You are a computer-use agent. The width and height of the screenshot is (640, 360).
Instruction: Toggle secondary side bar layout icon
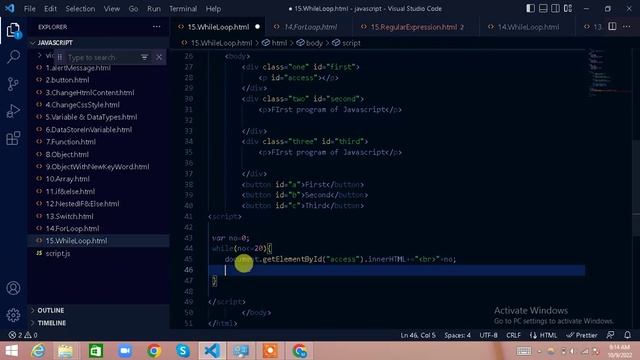(x=556, y=8)
